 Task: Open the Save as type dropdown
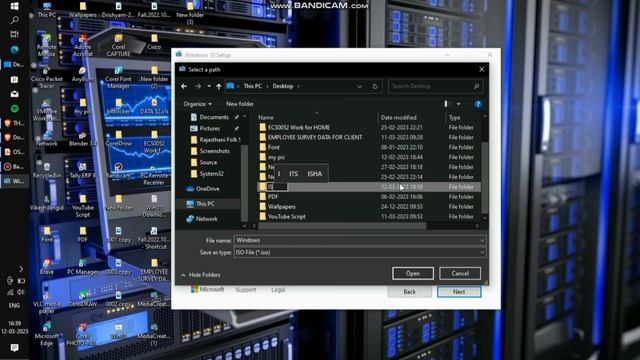482,253
